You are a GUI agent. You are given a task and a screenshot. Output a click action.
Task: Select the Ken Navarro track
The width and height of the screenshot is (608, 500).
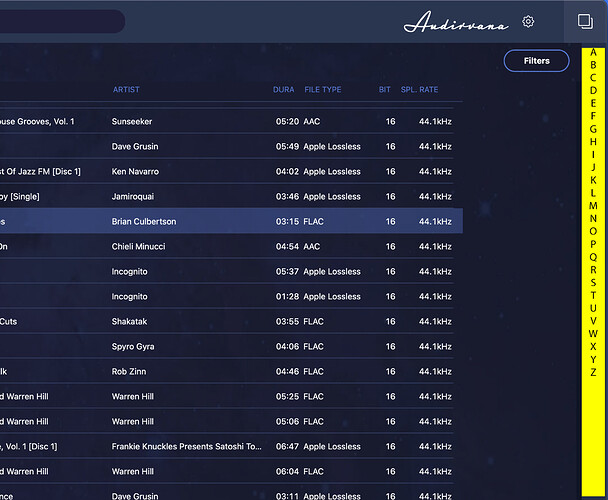point(226,171)
